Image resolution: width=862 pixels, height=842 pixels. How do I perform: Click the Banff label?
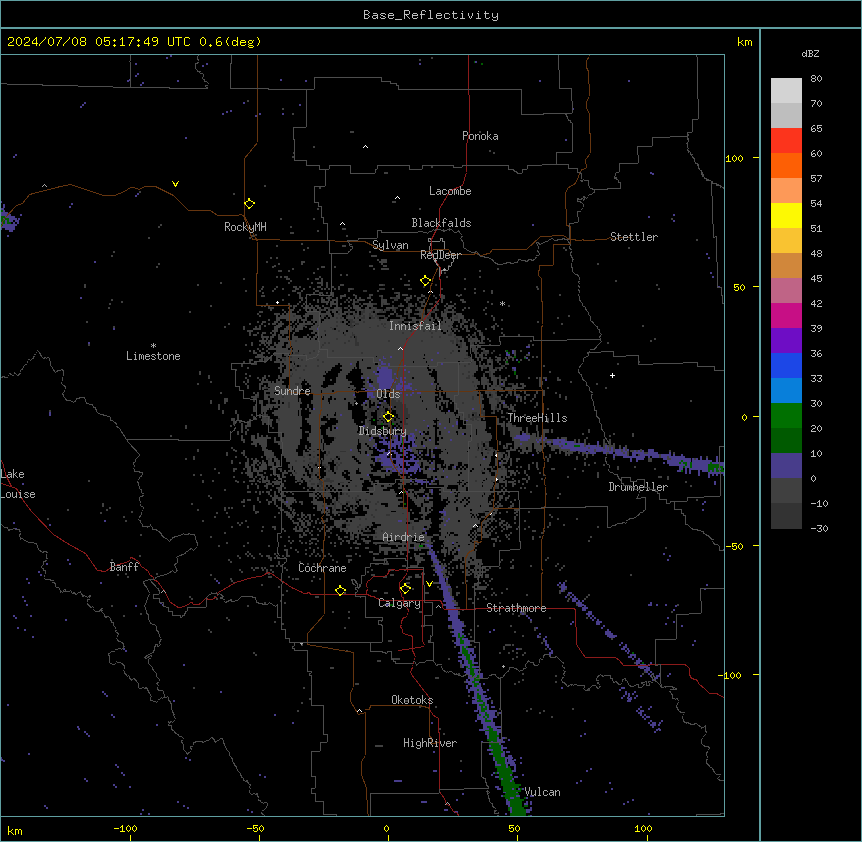[124, 567]
